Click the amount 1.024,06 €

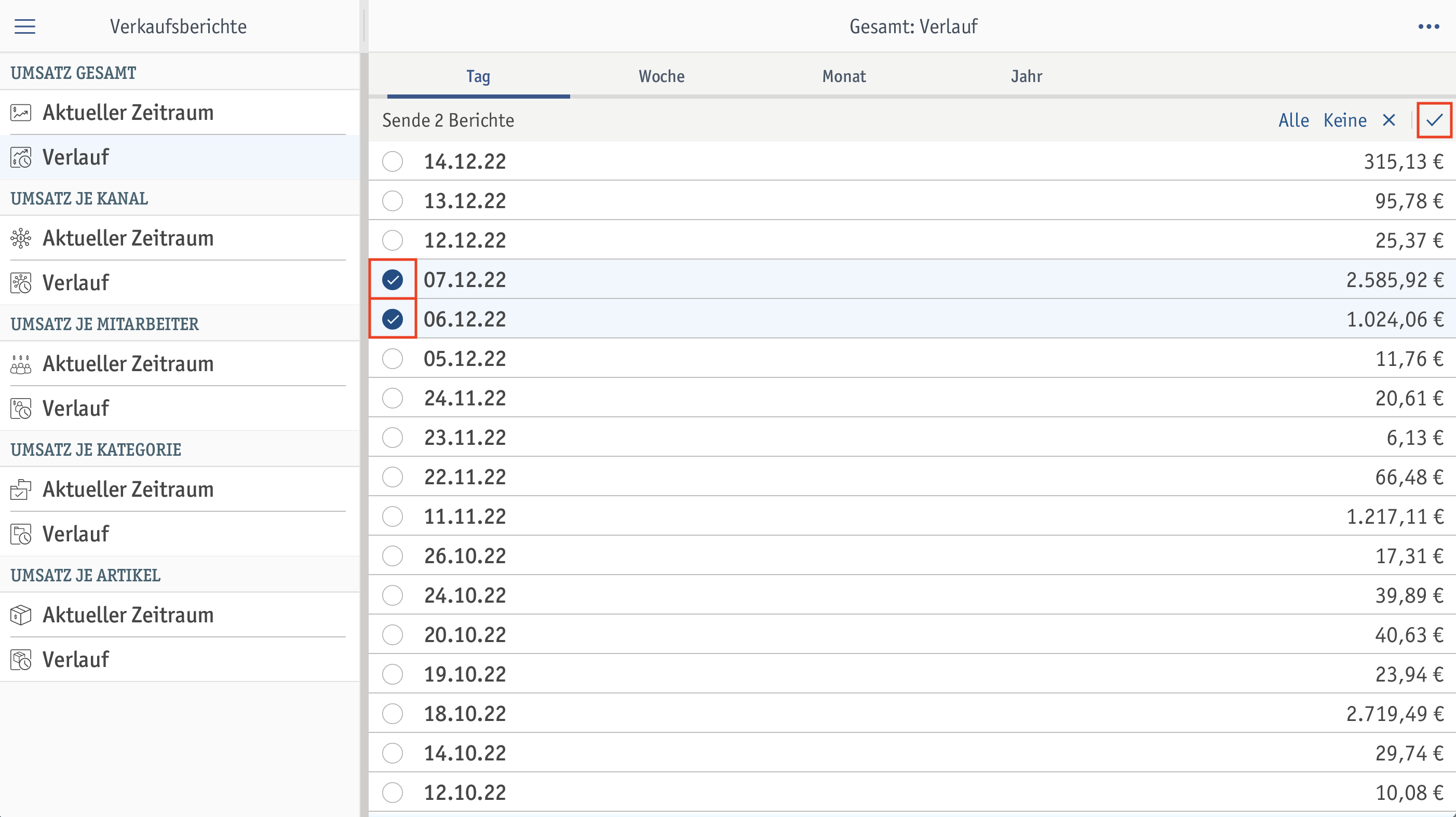pos(1395,319)
